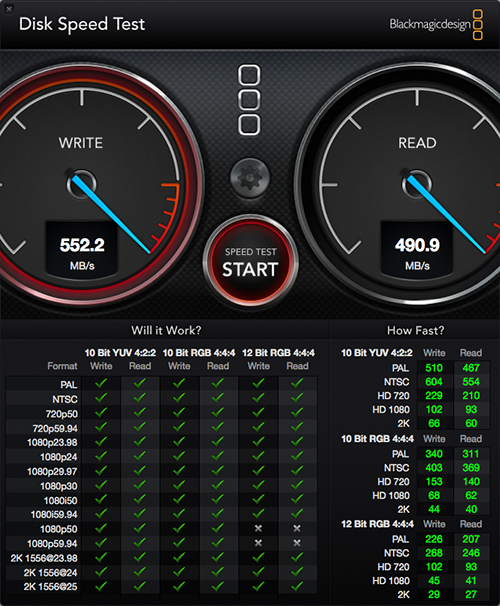Screen dimensions: 500x606
Task: Click the 1080p30 format row label
Action: click(x=58, y=486)
